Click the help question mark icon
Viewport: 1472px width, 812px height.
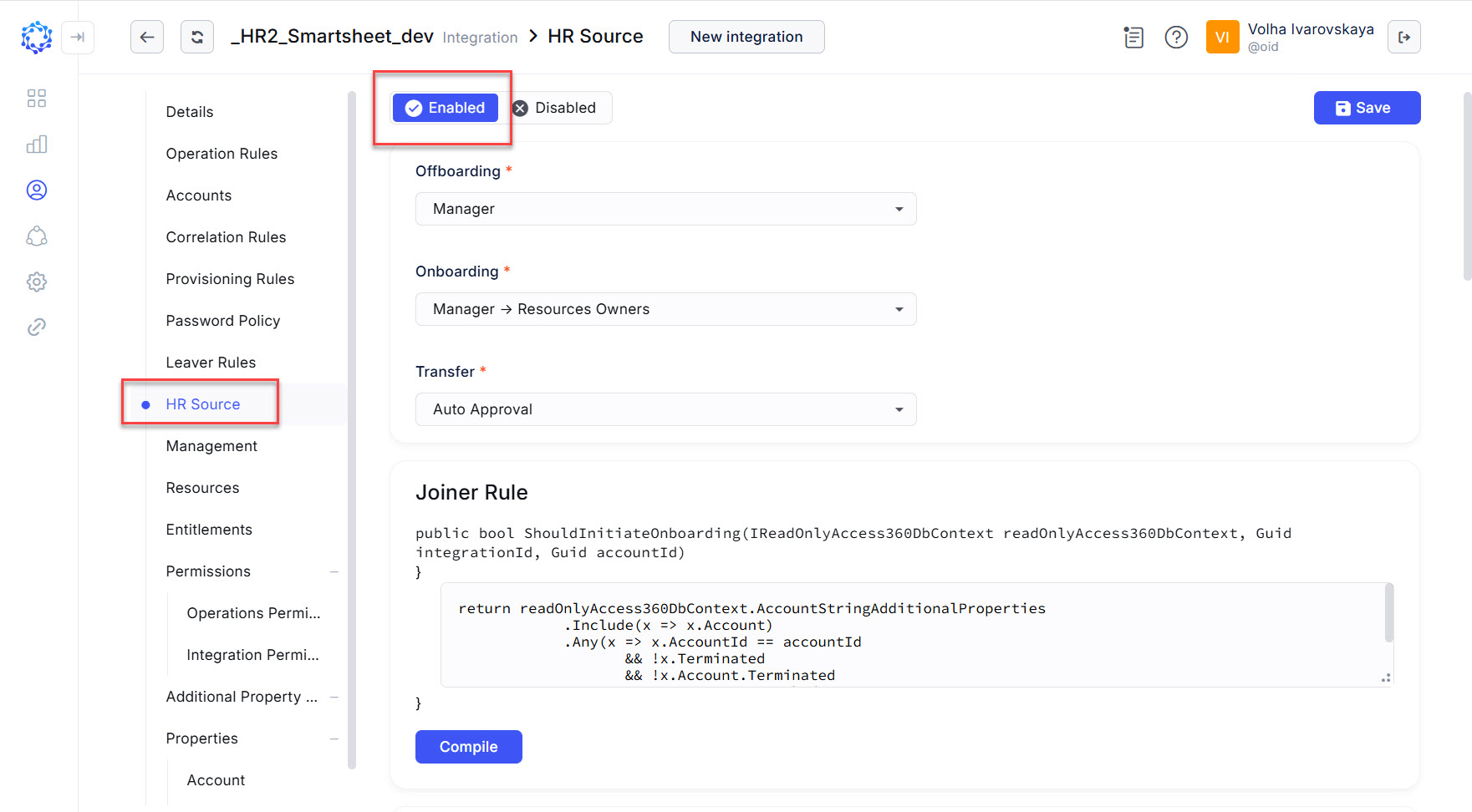point(1176,38)
